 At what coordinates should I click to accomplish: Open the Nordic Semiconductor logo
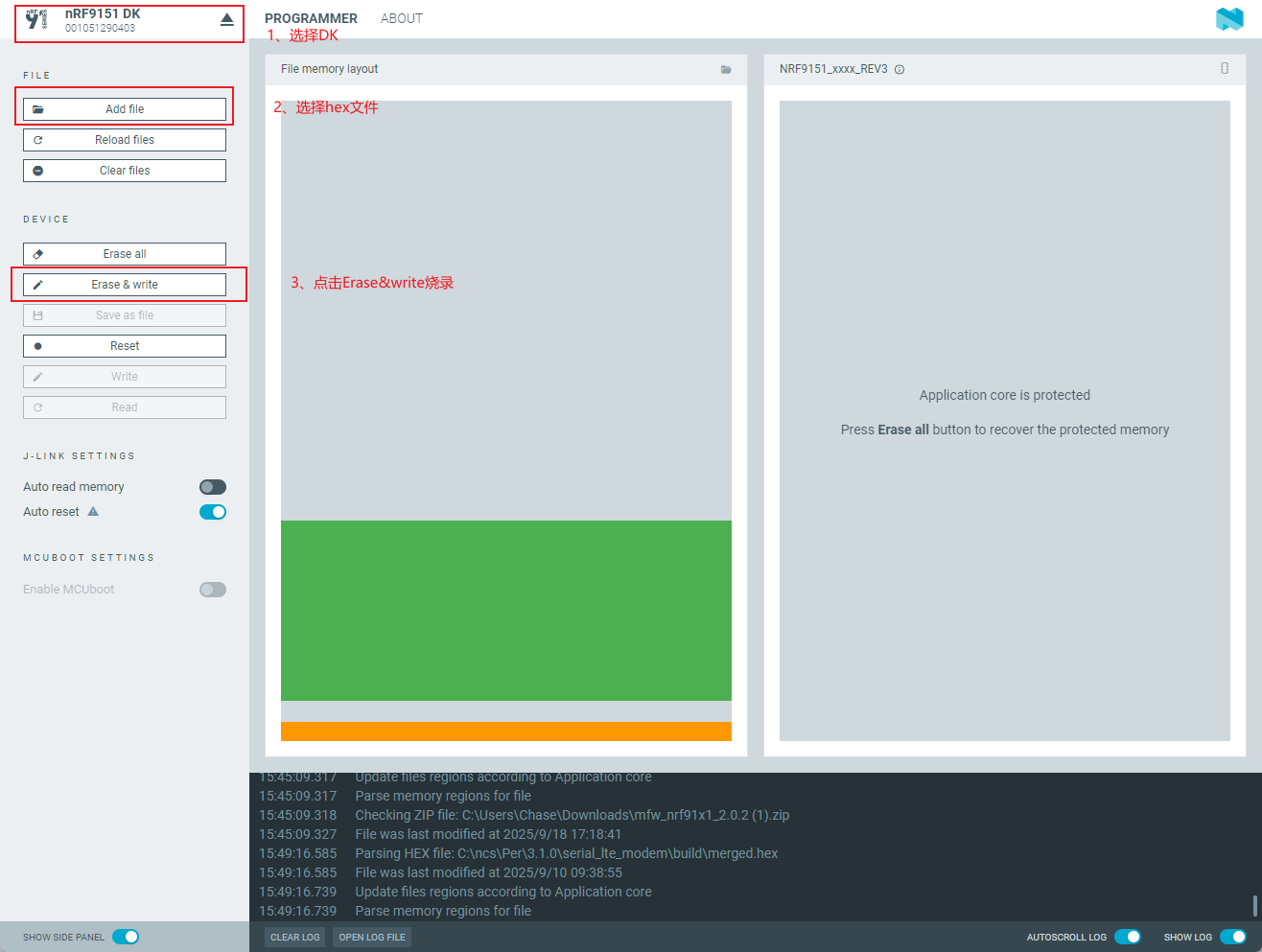[1229, 19]
